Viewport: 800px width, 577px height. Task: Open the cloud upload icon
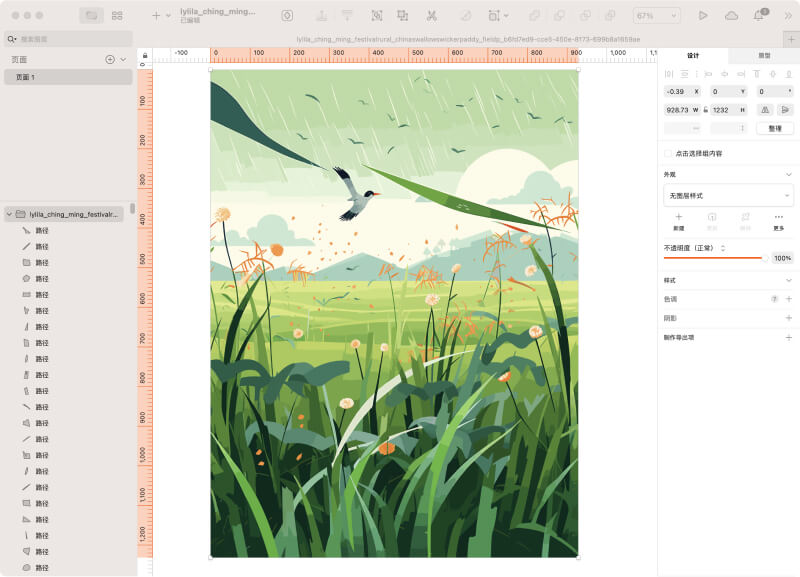tap(731, 16)
